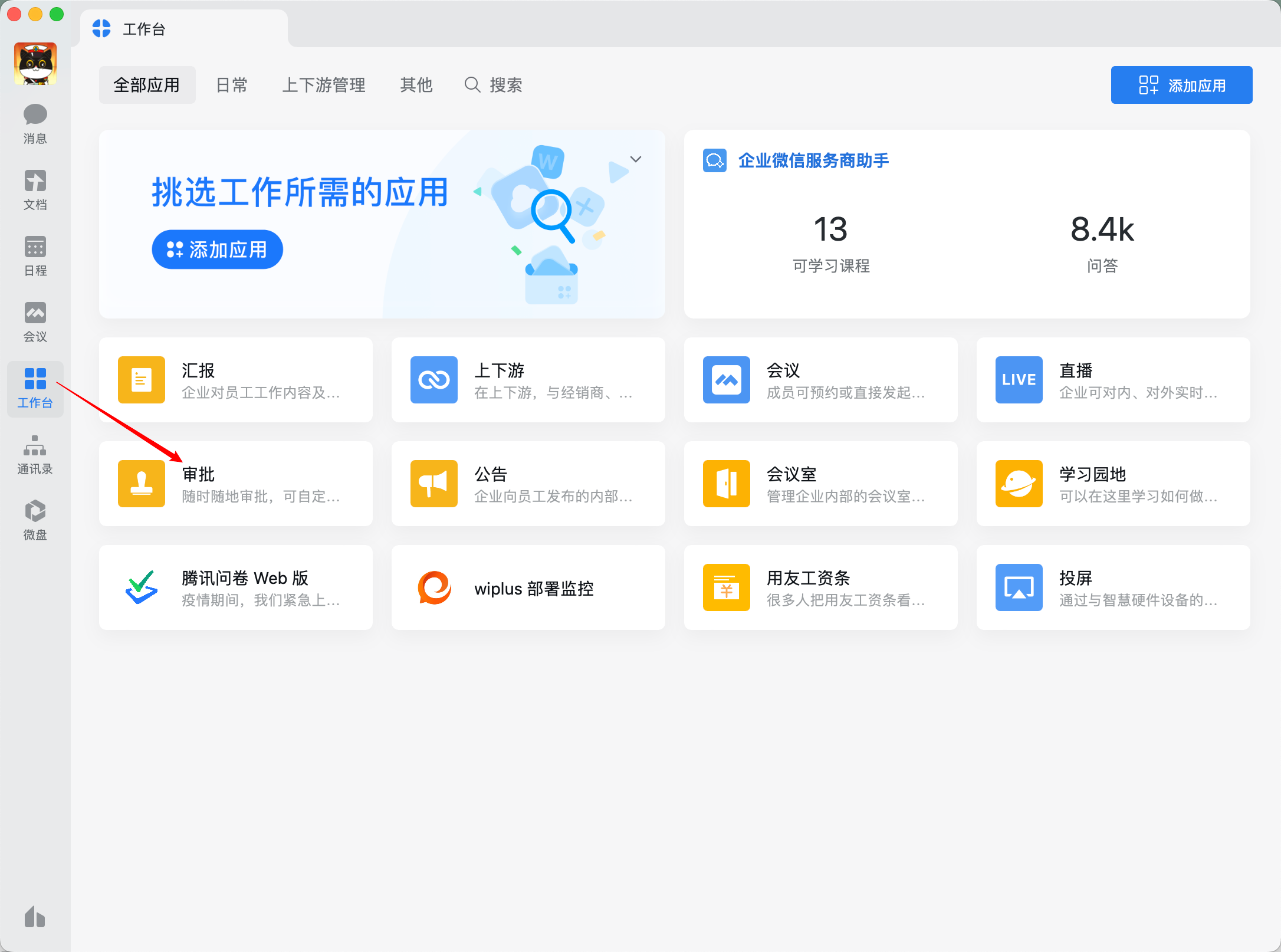Switch to the 上下游管理 tab
The image size is (1281, 952).
click(324, 84)
